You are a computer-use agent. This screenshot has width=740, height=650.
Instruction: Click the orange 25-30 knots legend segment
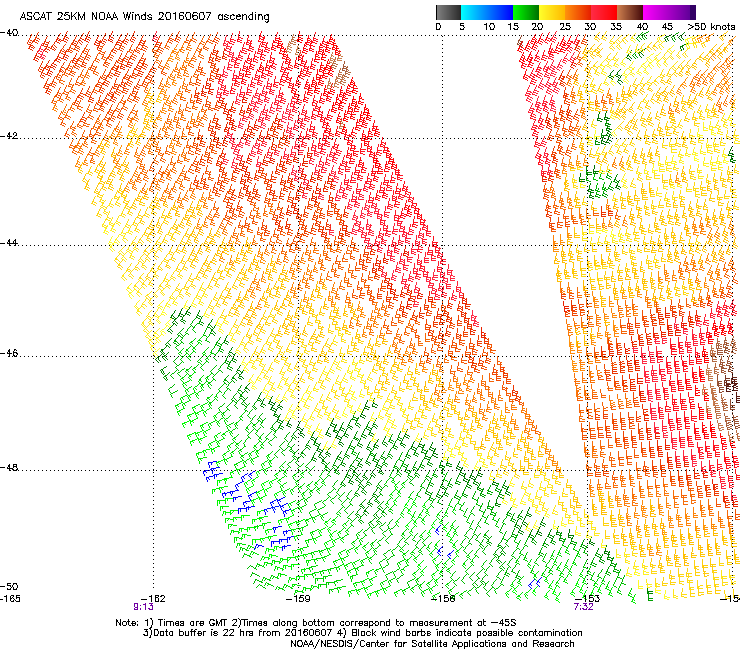578,12
